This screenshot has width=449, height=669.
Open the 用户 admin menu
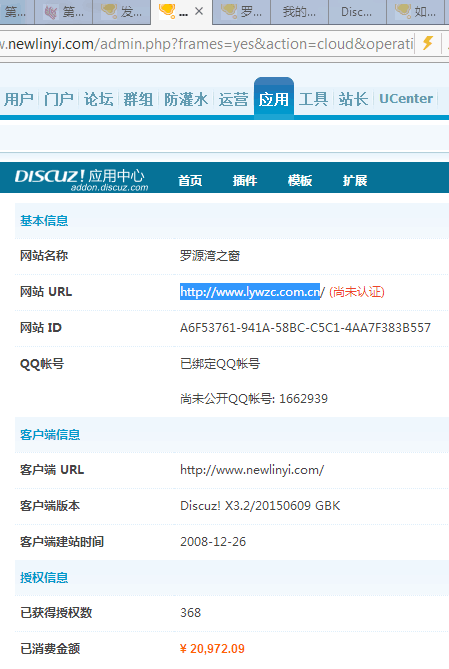pyautogui.click(x=19, y=99)
